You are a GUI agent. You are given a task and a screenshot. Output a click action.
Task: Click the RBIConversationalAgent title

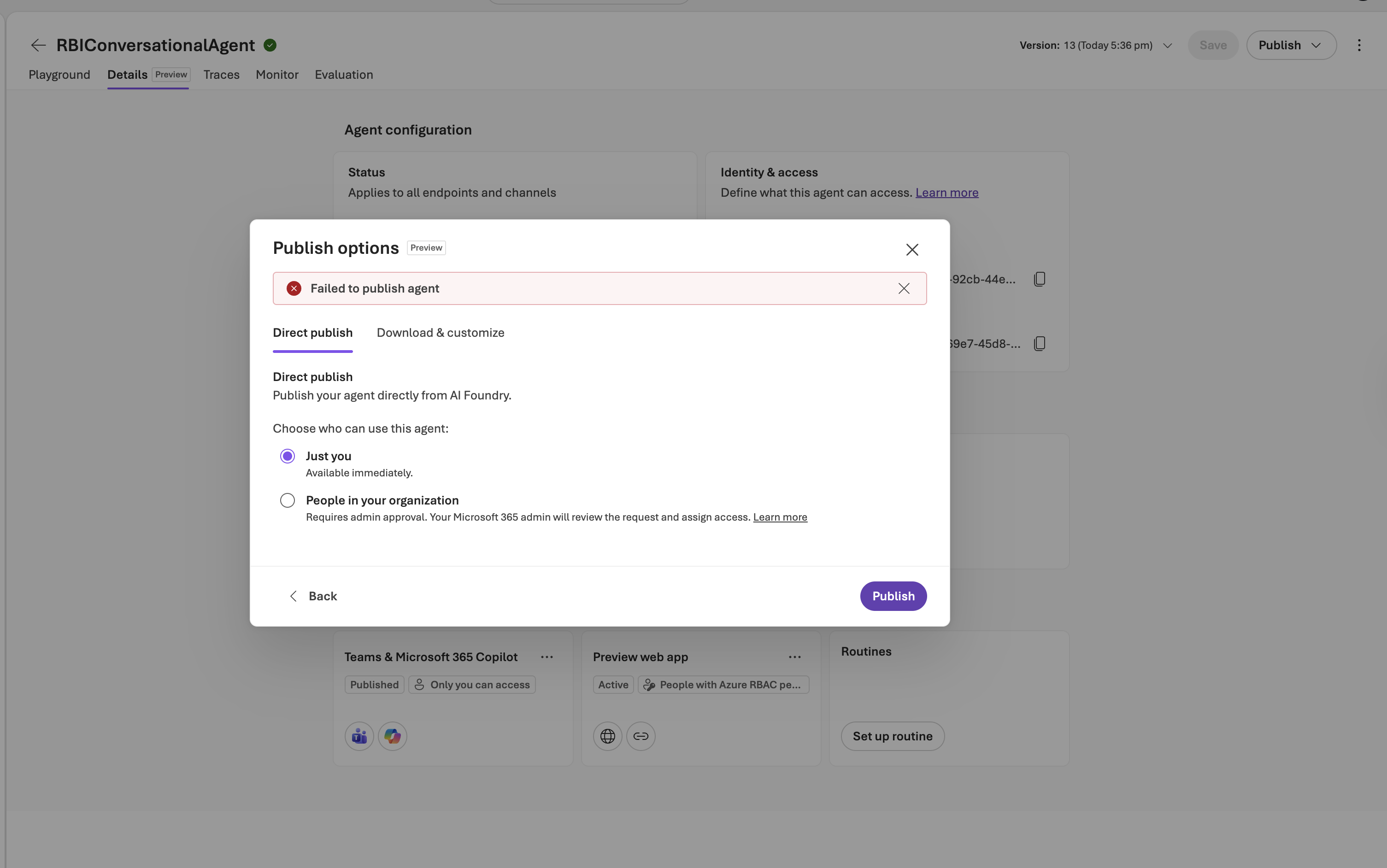point(156,45)
